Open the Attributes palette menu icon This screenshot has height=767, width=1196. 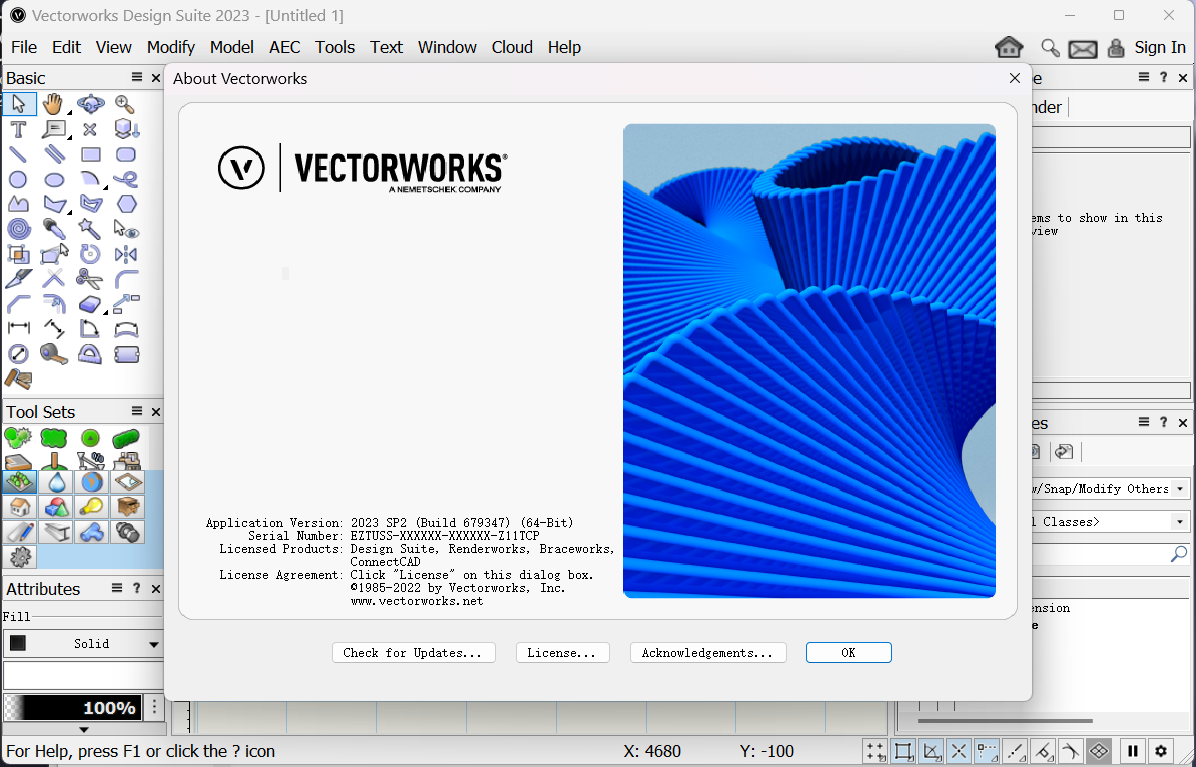point(117,588)
